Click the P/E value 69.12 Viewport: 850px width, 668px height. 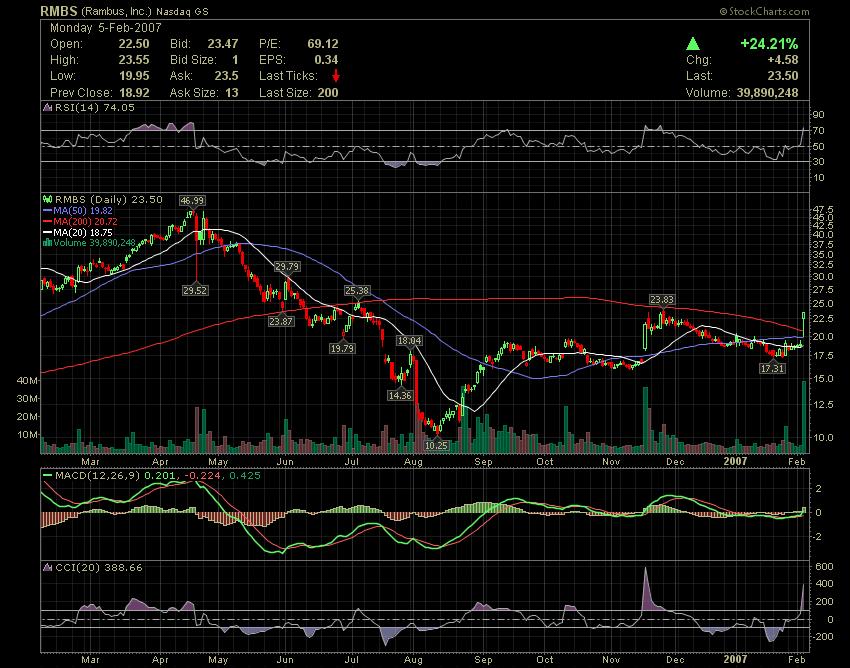[x=323, y=44]
